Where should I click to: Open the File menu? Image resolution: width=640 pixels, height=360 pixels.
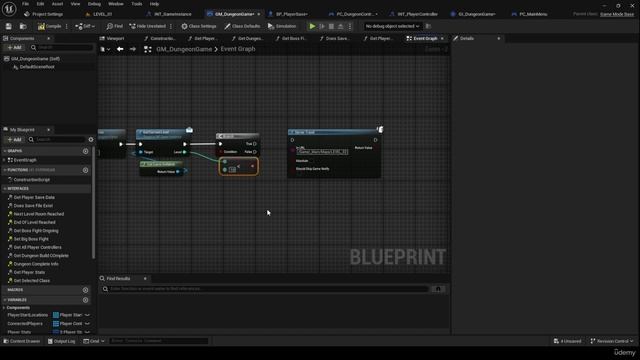(x=25, y=4)
